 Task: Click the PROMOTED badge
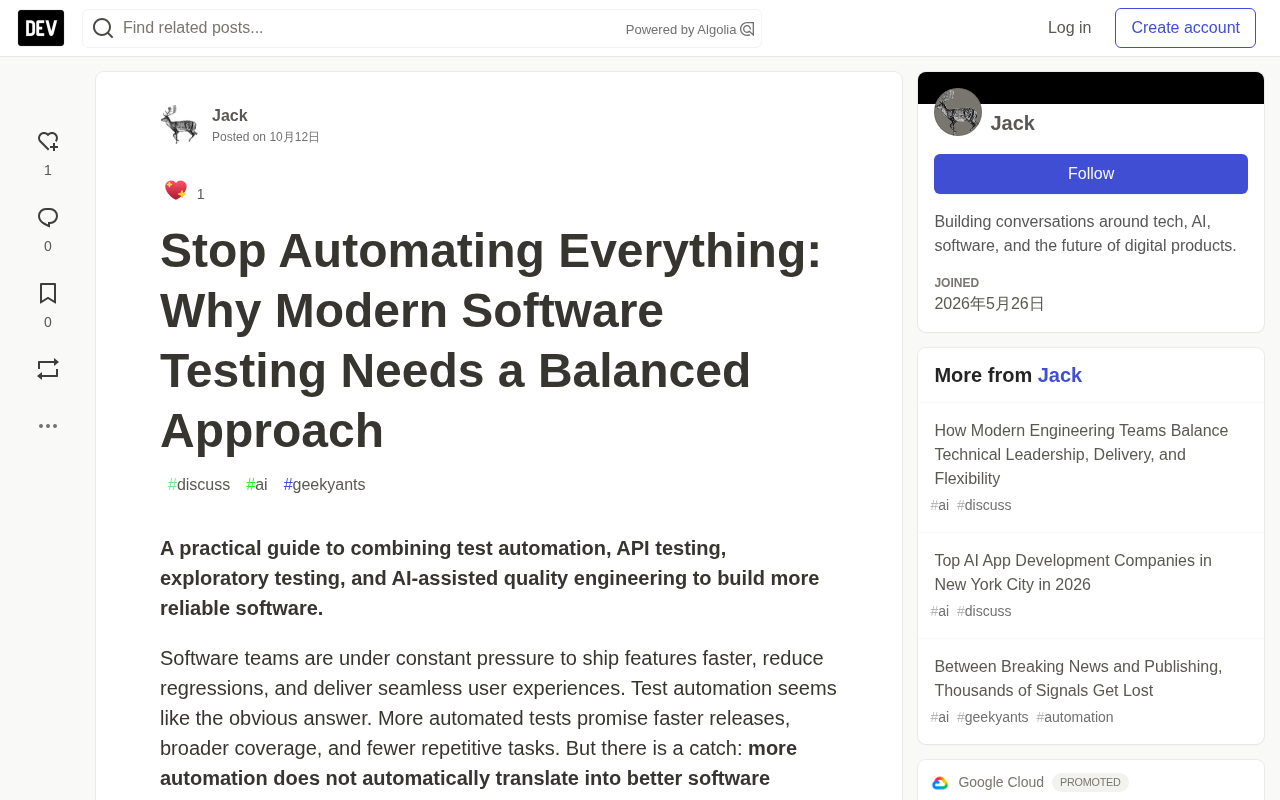point(1090,782)
